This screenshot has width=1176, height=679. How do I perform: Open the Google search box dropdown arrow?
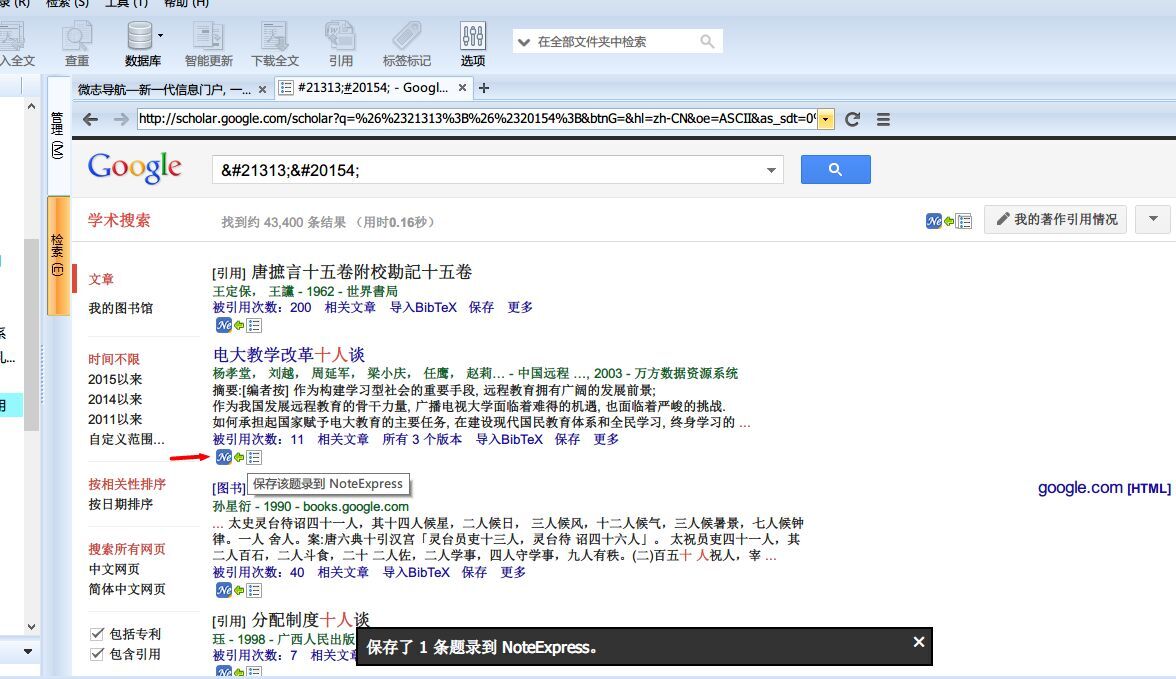(771, 170)
